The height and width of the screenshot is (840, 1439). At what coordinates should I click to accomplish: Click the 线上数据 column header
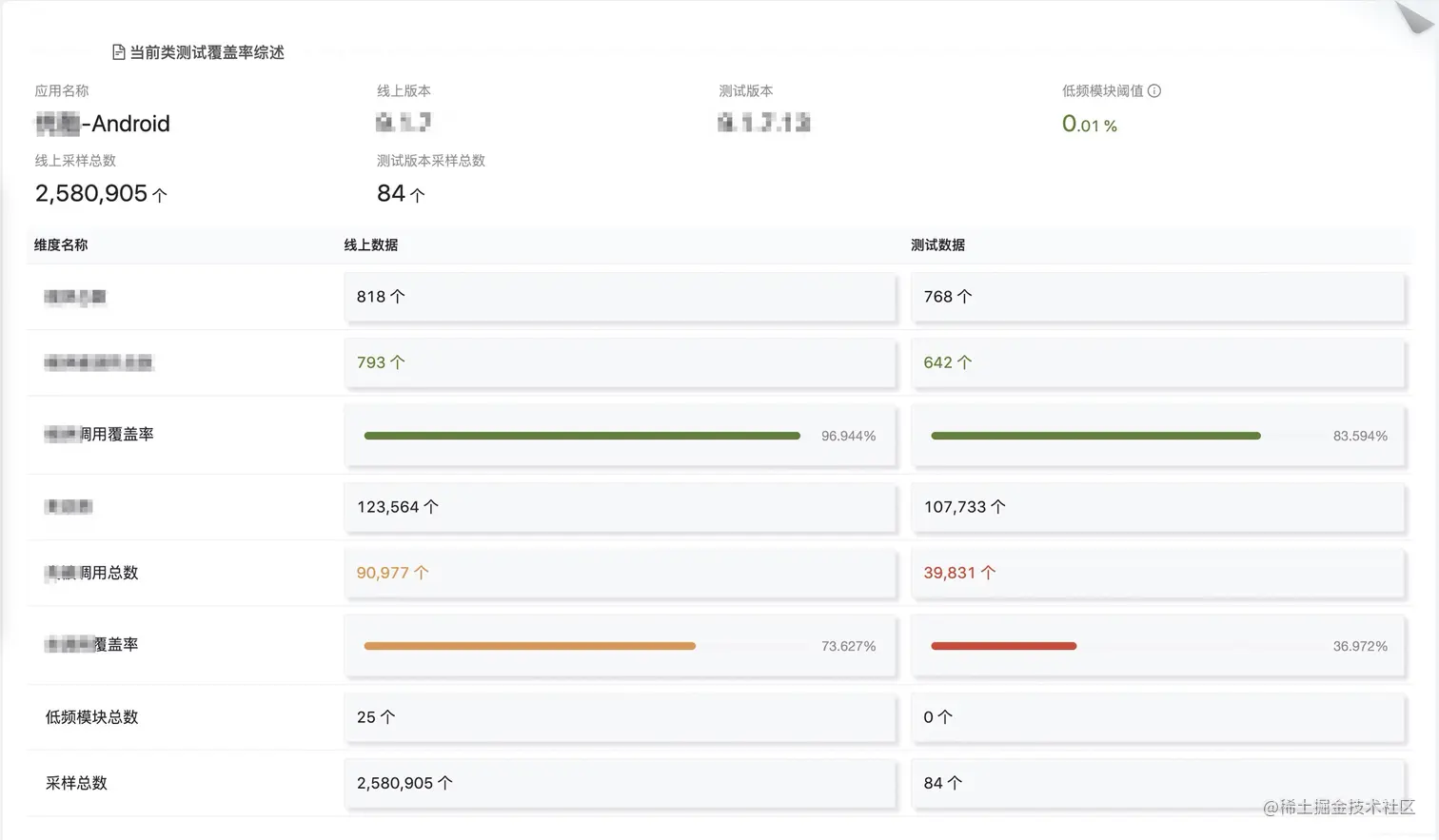pyautogui.click(x=371, y=244)
